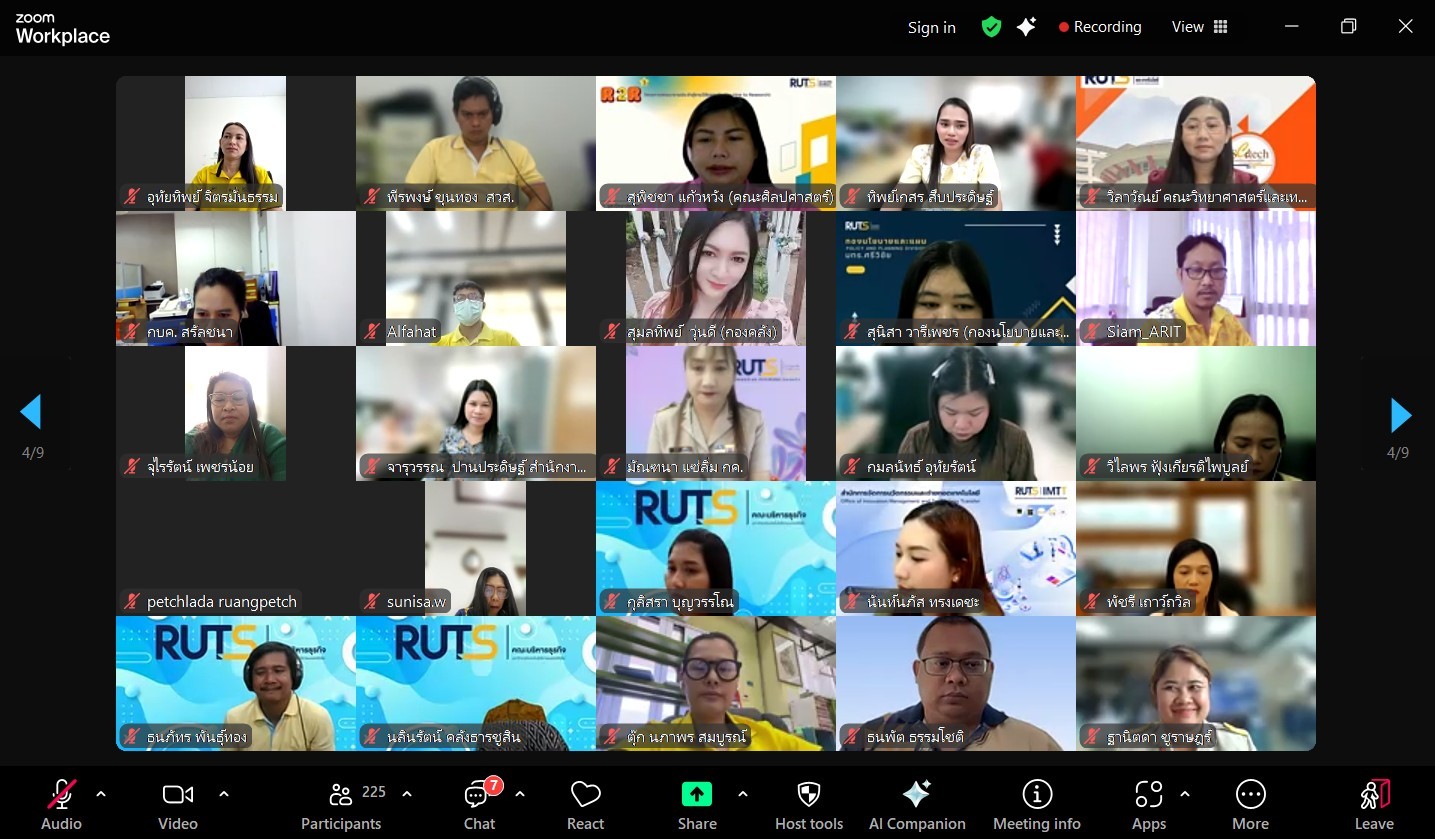Click the More options ellipsis icon

click(1250, 794)
